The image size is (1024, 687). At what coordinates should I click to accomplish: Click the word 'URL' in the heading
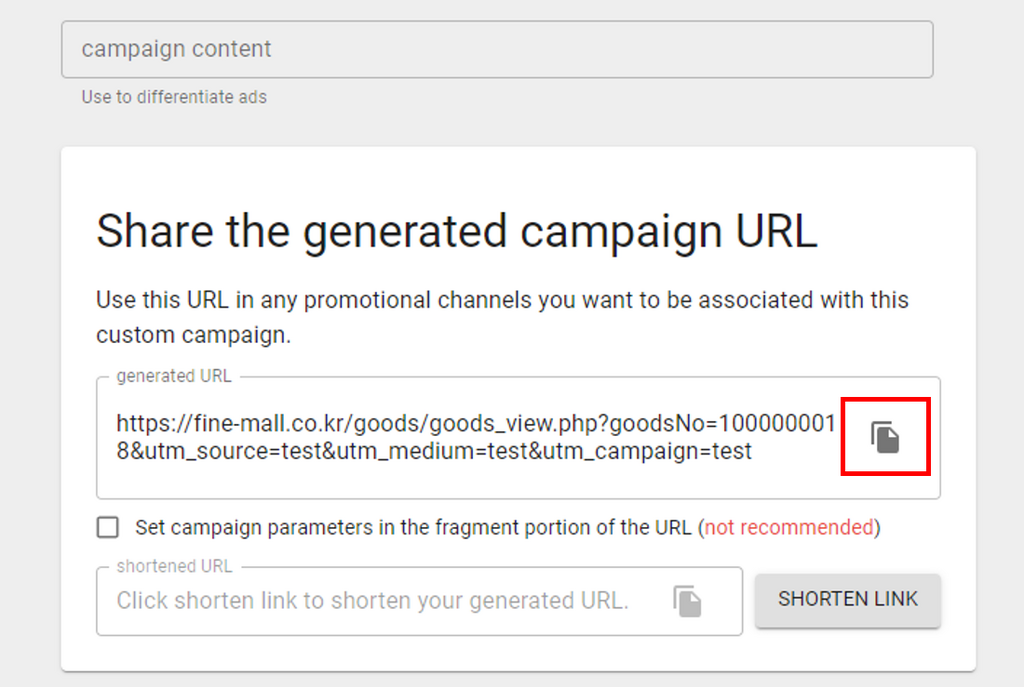point(776,231)
